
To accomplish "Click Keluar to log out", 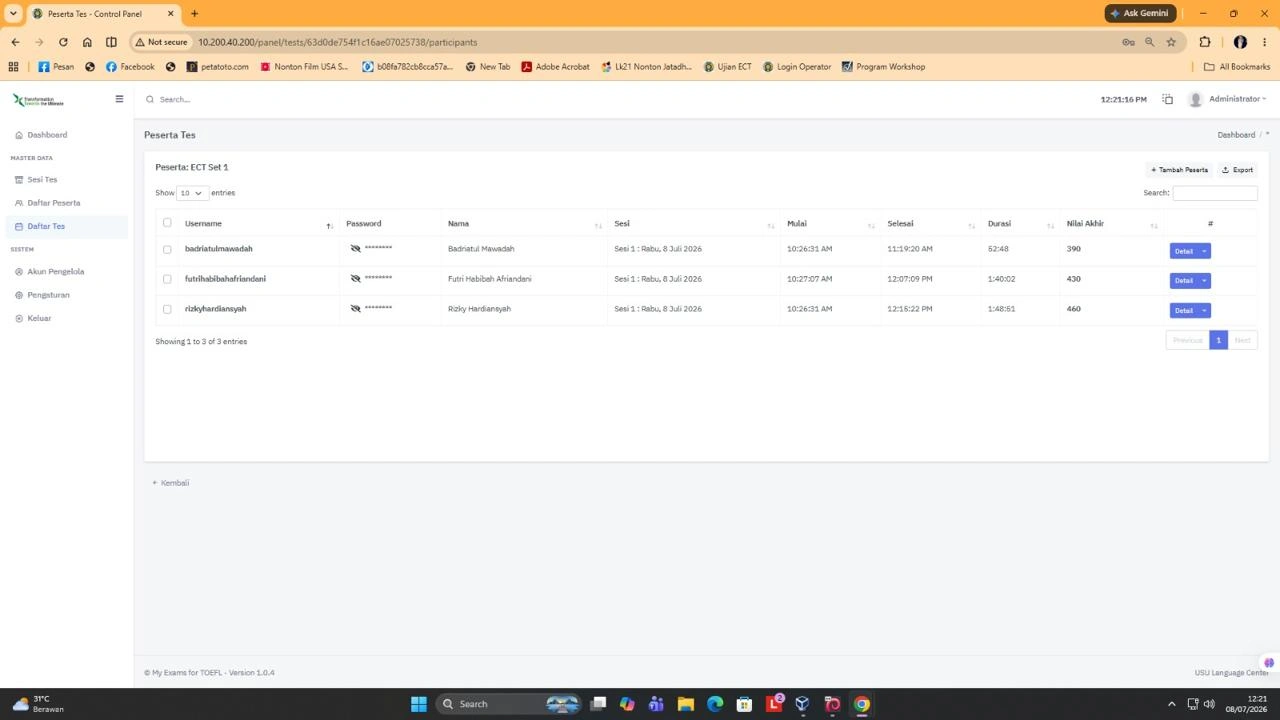I will [x=39, y=318].
